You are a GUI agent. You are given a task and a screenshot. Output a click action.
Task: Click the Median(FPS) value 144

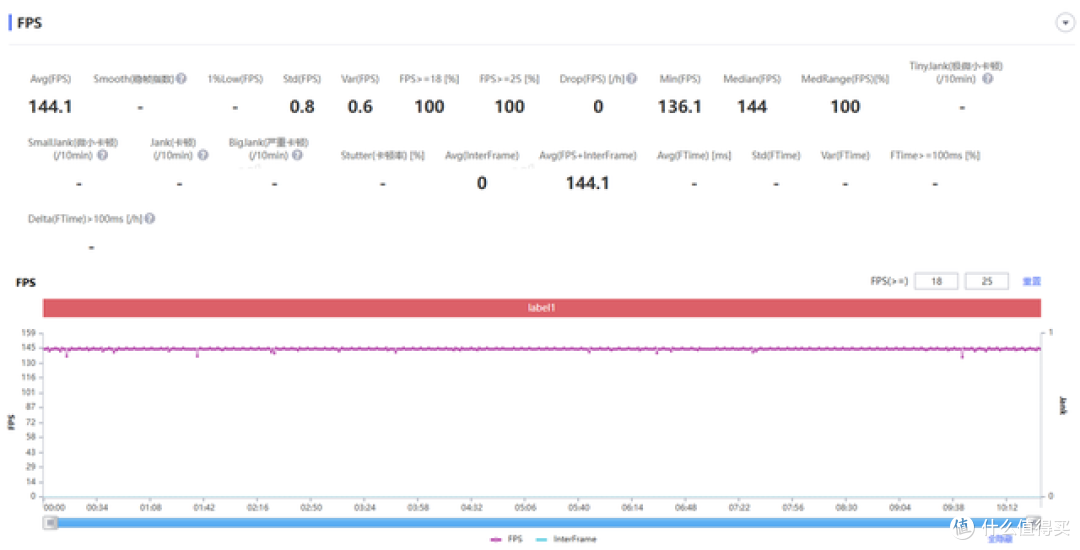[x=751, y=107]
